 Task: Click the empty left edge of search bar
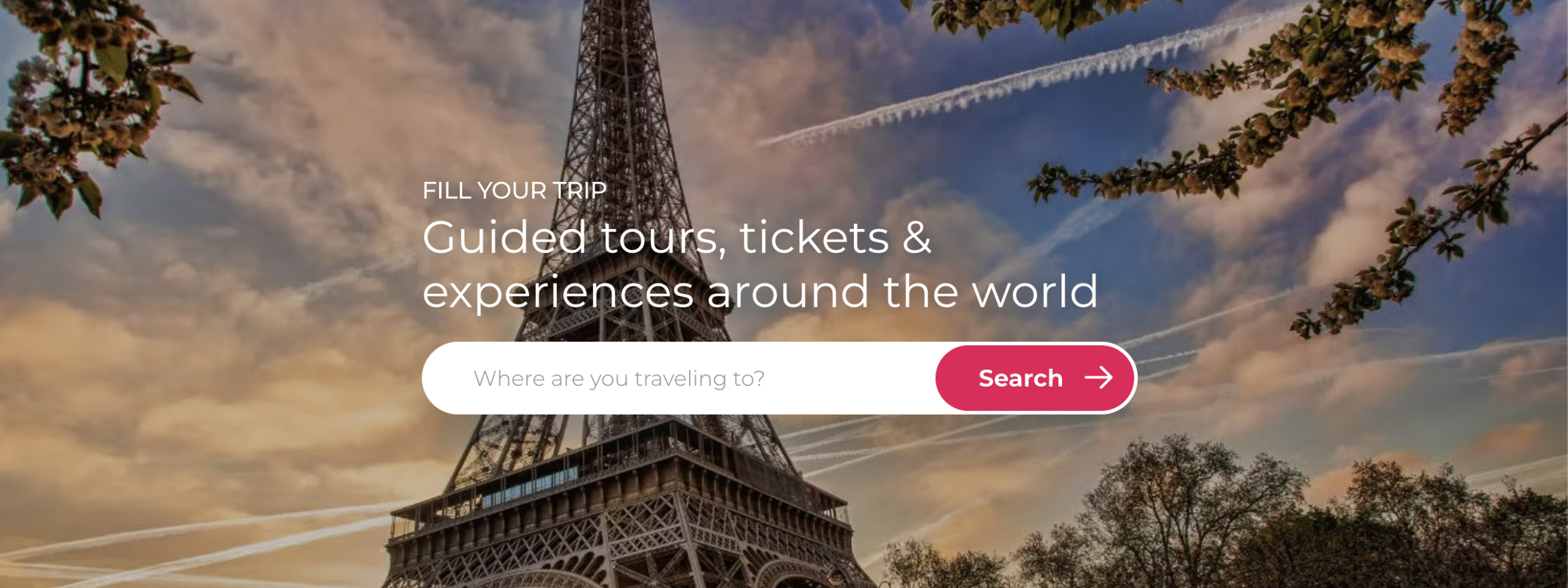pos(447,378)
